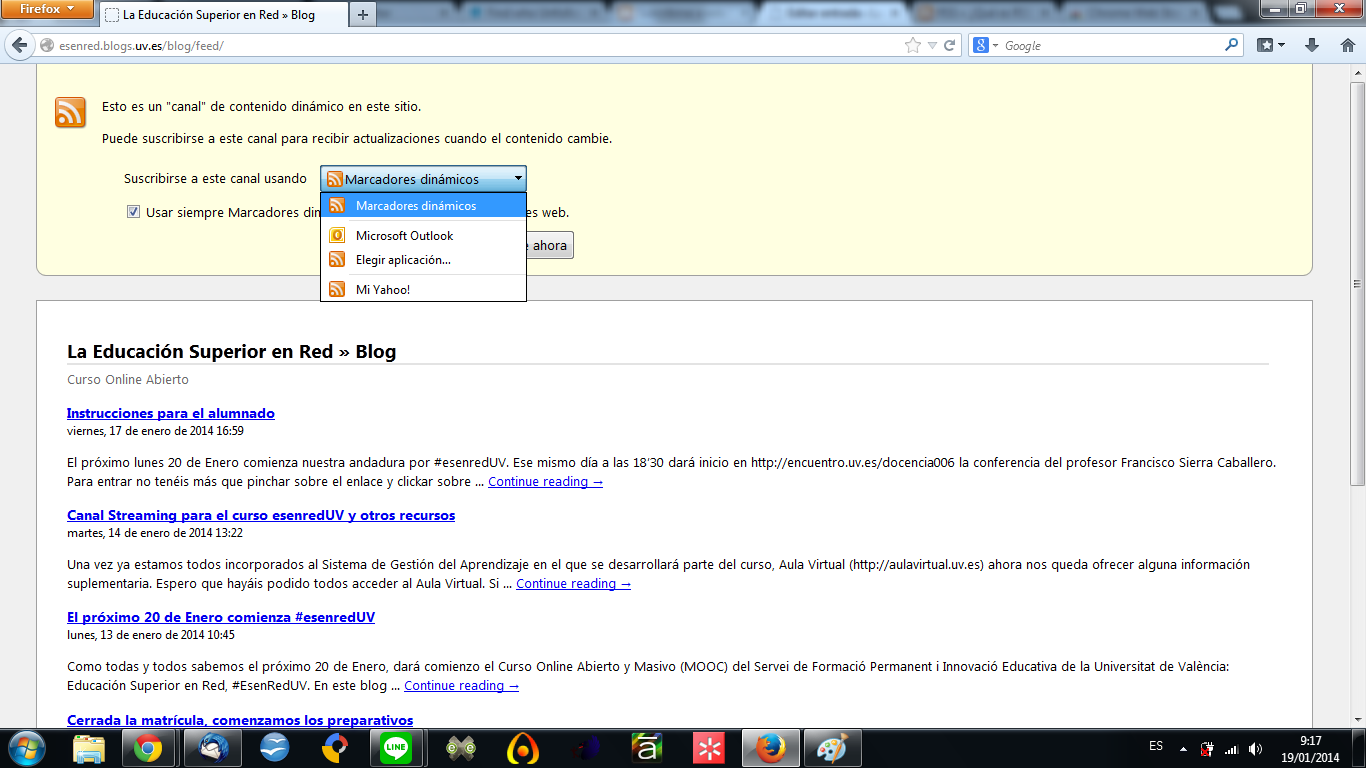Click the magnifying glass to search Google
1366x768 pixels.
coord(1229,45)
